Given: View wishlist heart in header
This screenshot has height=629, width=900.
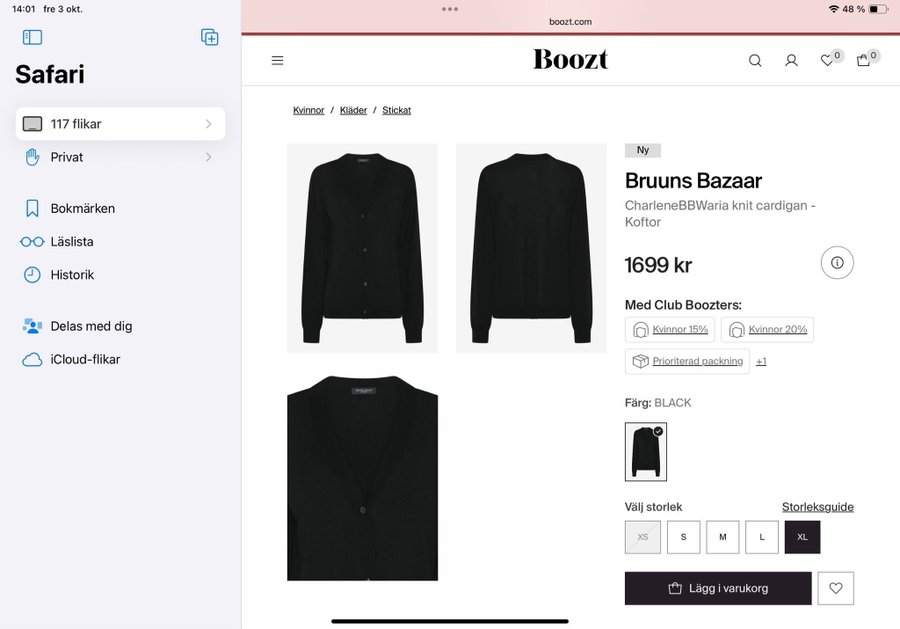Looking at the screenshot, I should point(828,60).
